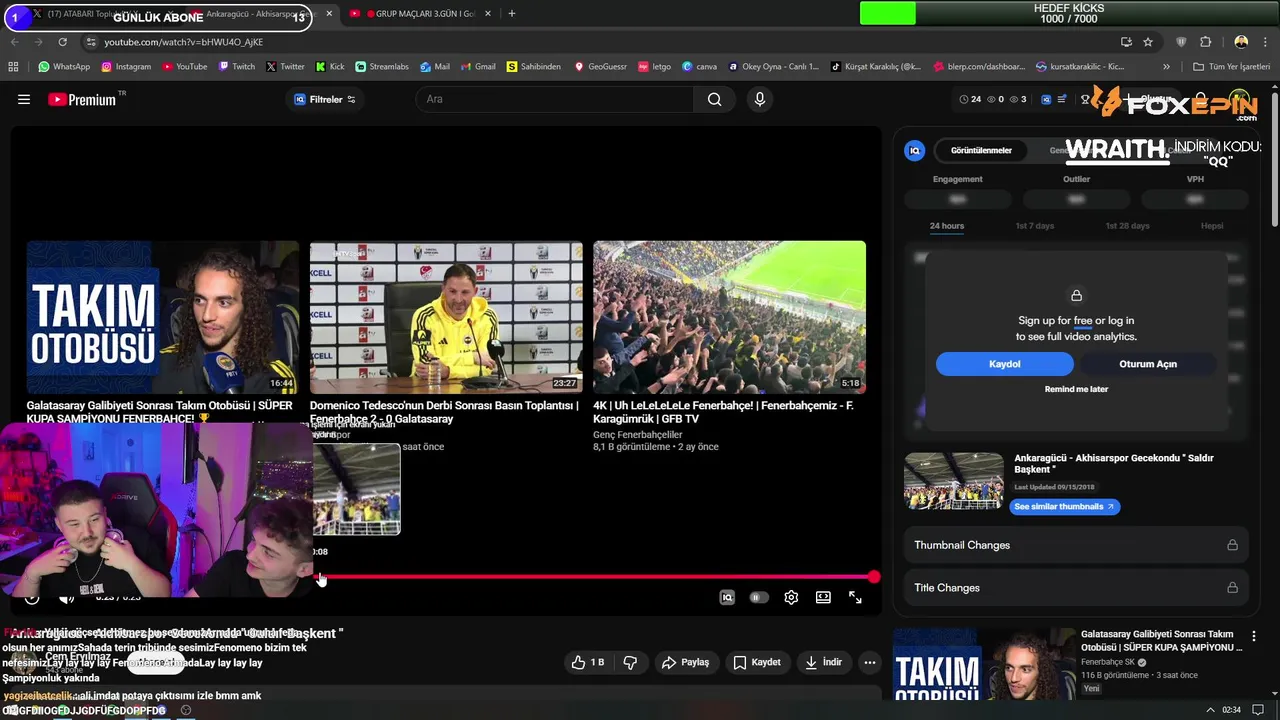Enter fullscreen on the video player

[x=855, y=597]
